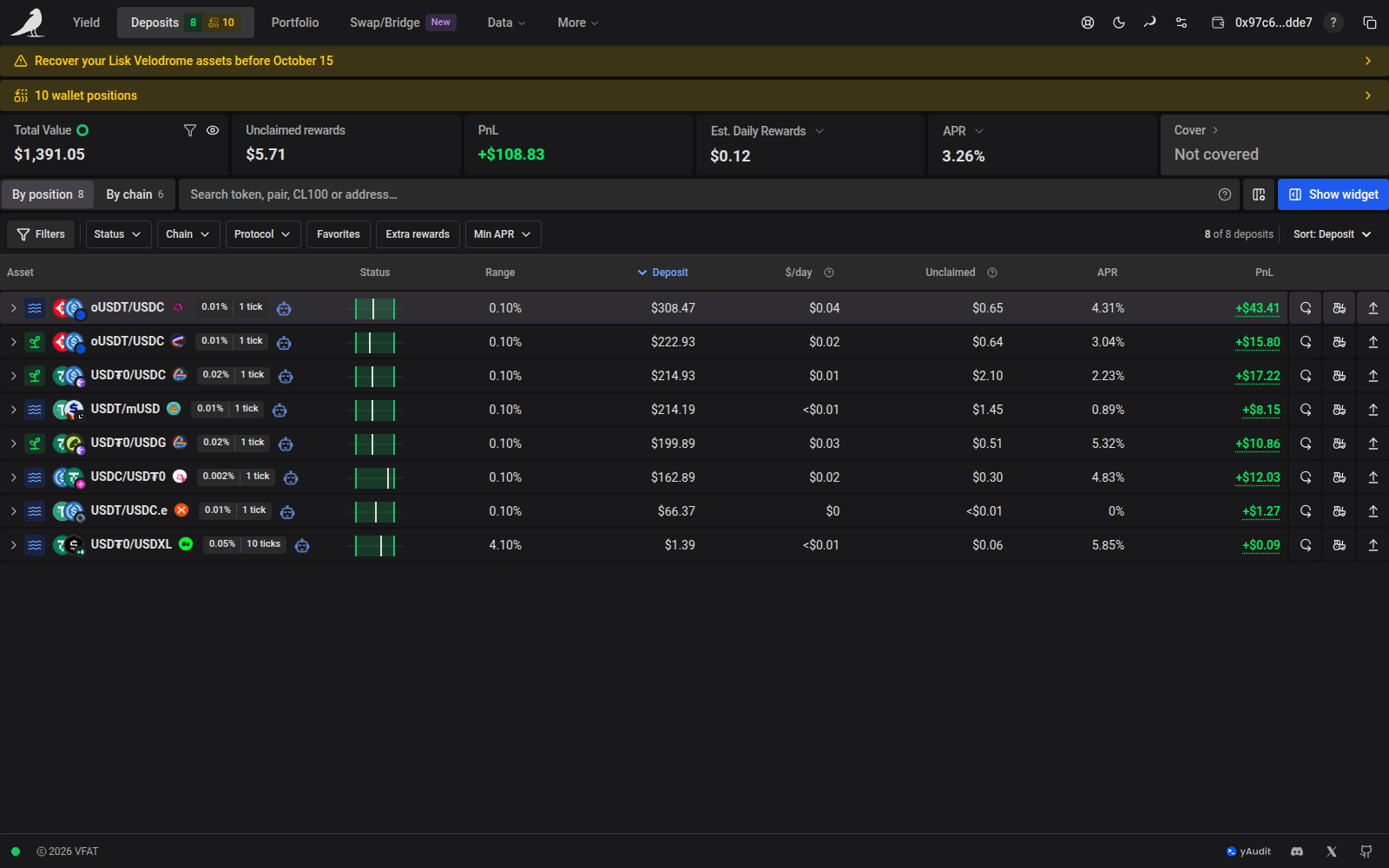The image size is (1389, 868).
Task: Click the info icon next to Unclaimed header
Action: click(x=992, y=273)
